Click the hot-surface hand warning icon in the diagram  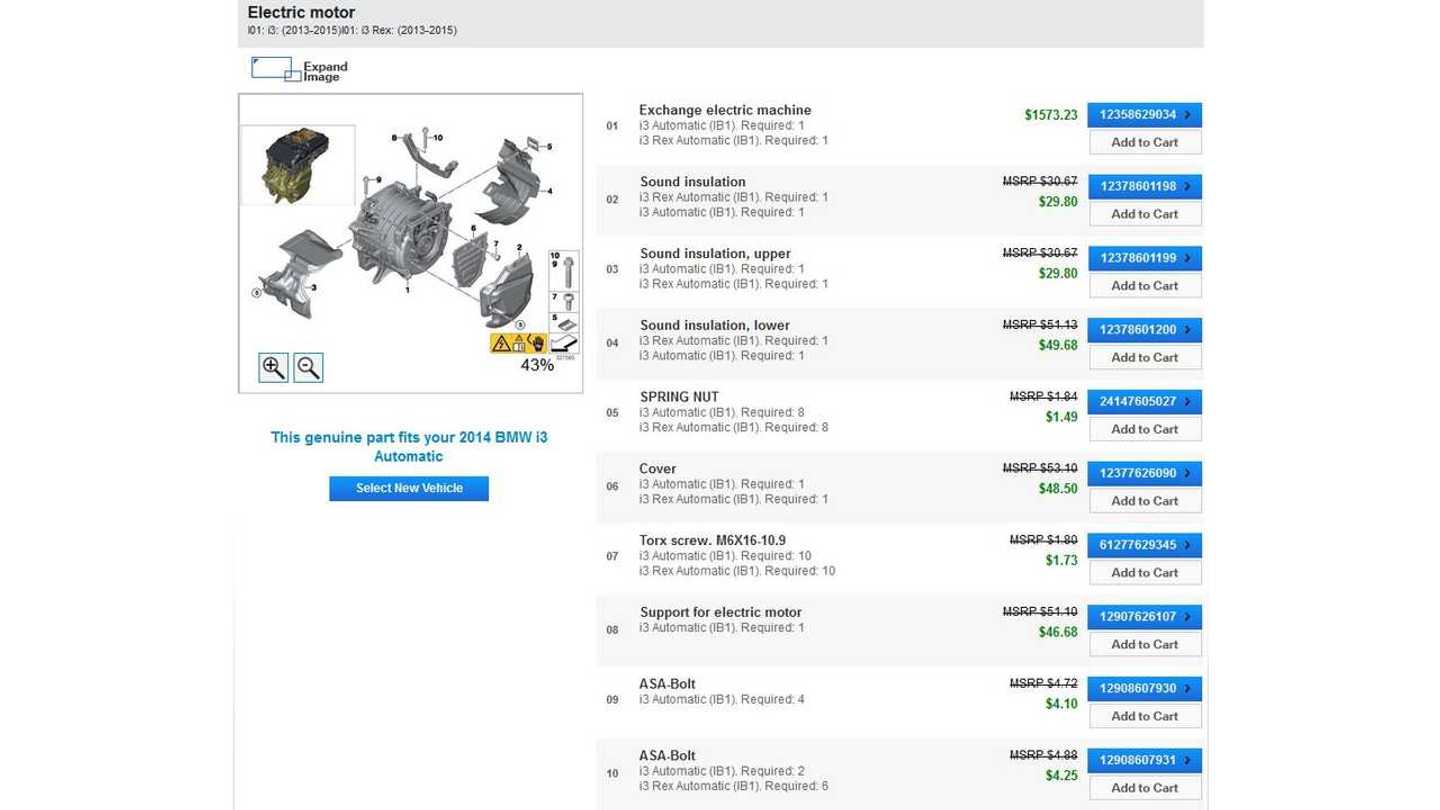coord(538,343)
